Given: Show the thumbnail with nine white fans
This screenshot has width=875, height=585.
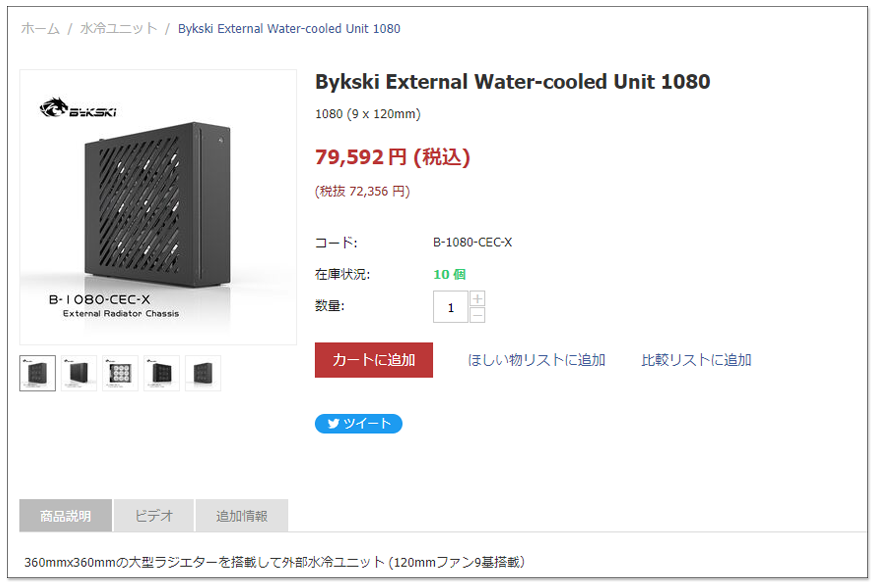Looking at the screenshot, I should coord(120,373).
